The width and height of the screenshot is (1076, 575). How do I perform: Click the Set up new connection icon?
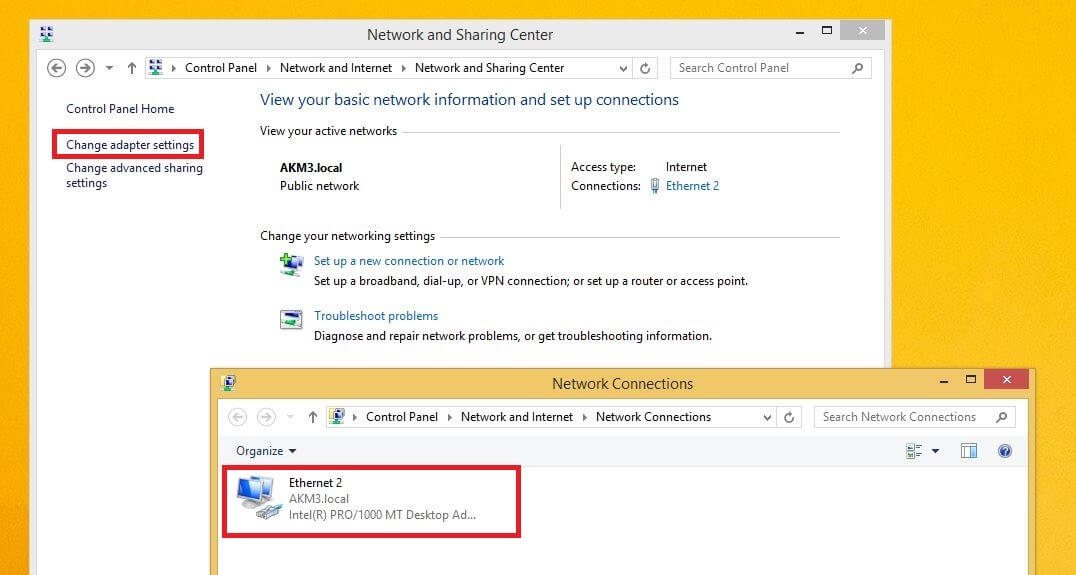[x=291, y=264]
